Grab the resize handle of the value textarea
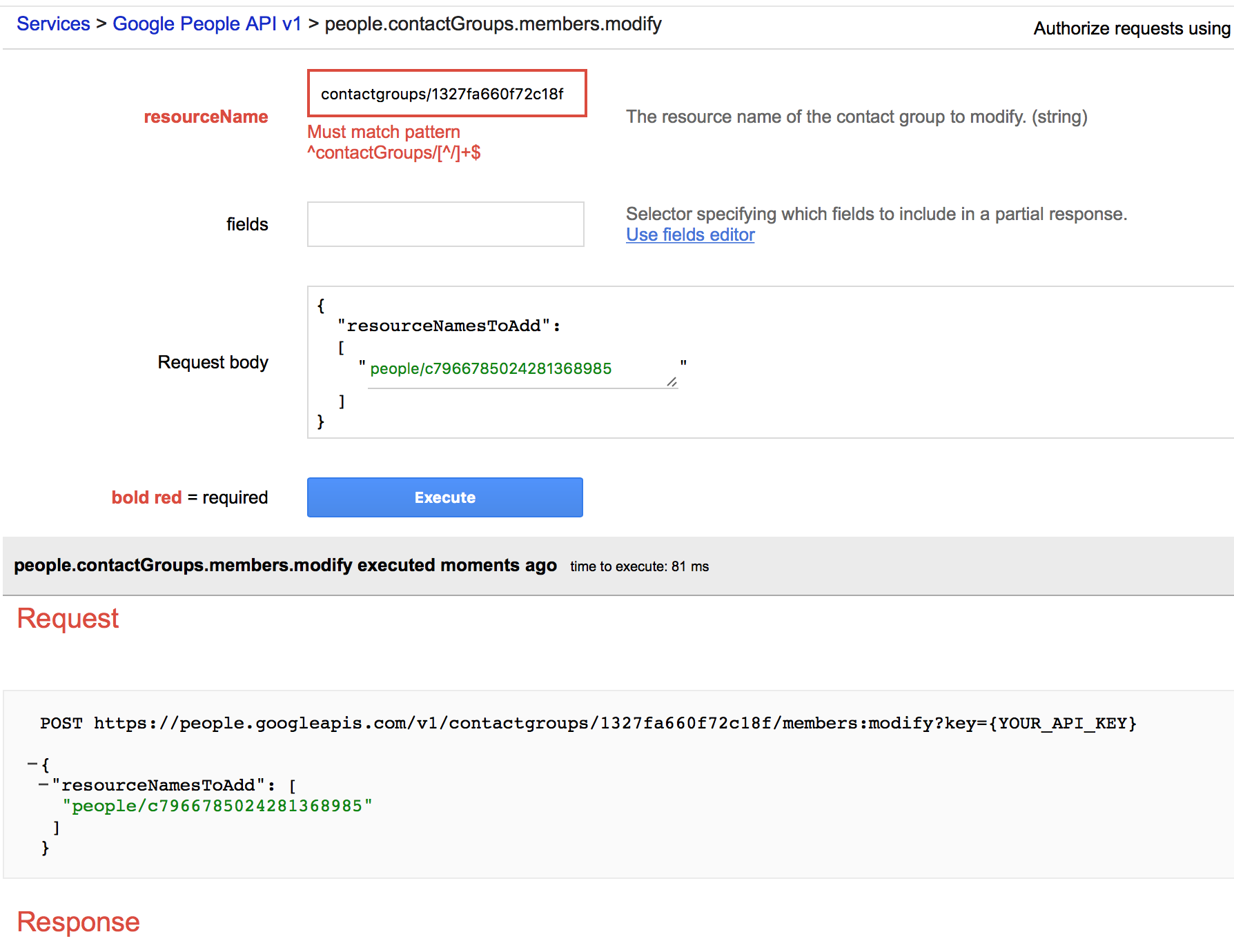 click(672, 381)
